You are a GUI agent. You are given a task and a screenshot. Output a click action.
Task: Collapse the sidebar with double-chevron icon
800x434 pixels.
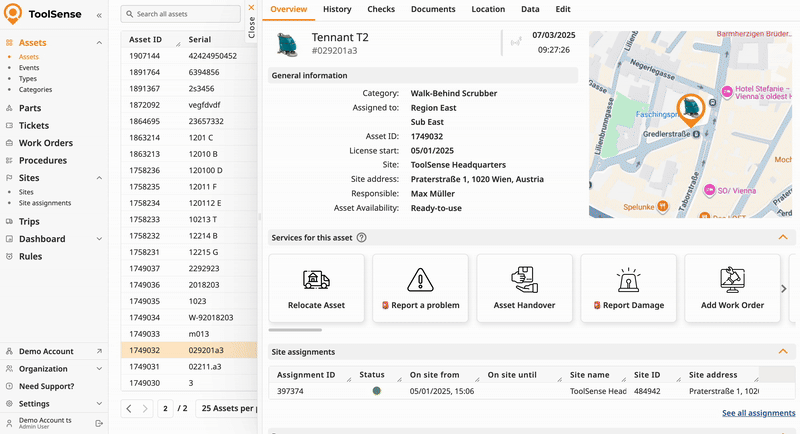[x=98, y=16]
